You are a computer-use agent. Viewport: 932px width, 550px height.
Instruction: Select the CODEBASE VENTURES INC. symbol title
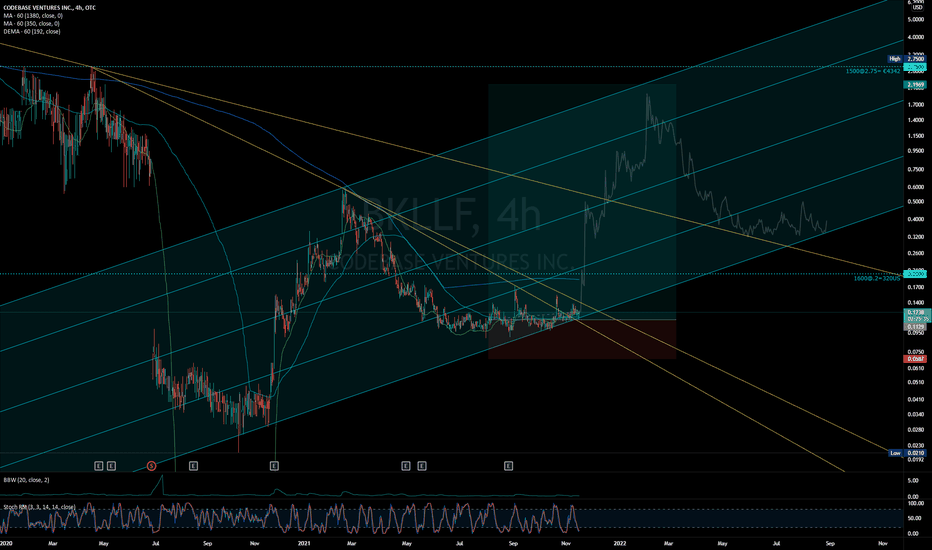tap(49, 8)
